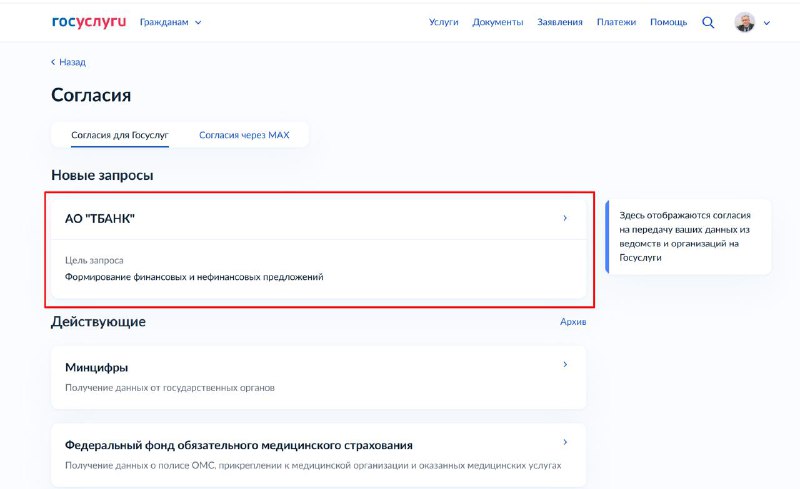Go back using the Назад link
800x489 pixels.
(x=69, y=62)
